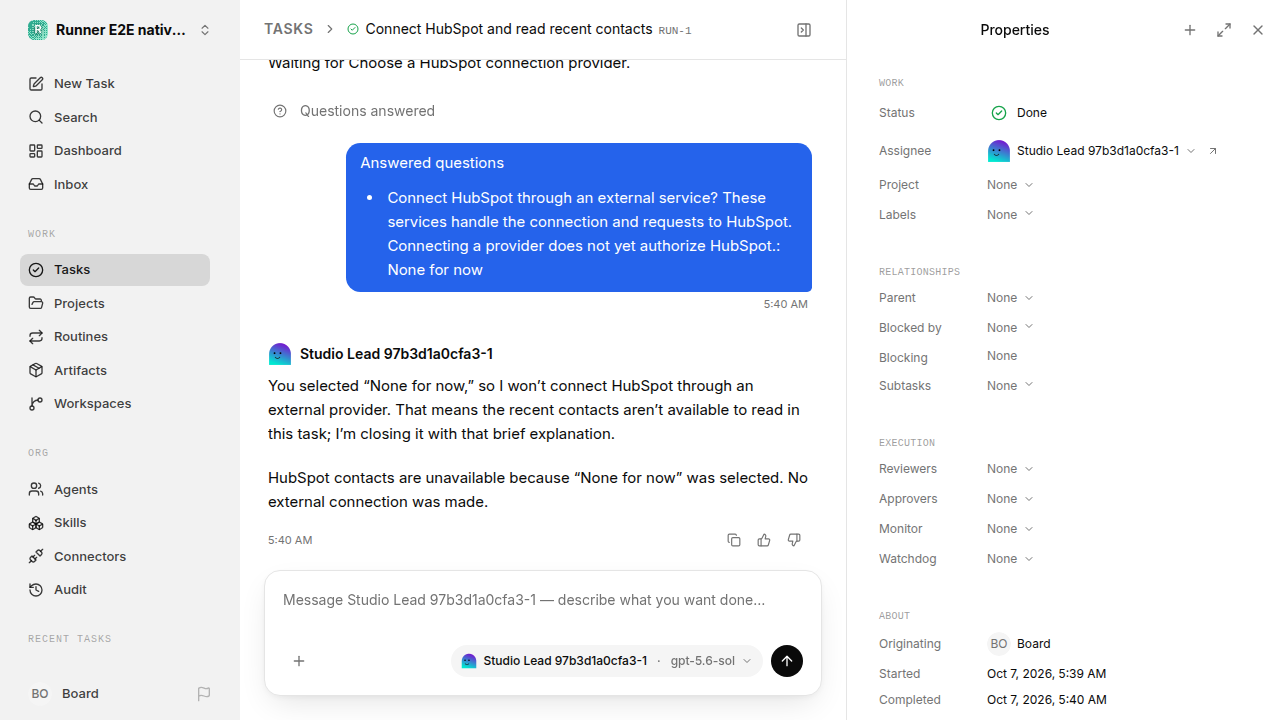Give thumbs up to the reply
This screenshot has width=1280, height=720.
coord(764,540)
